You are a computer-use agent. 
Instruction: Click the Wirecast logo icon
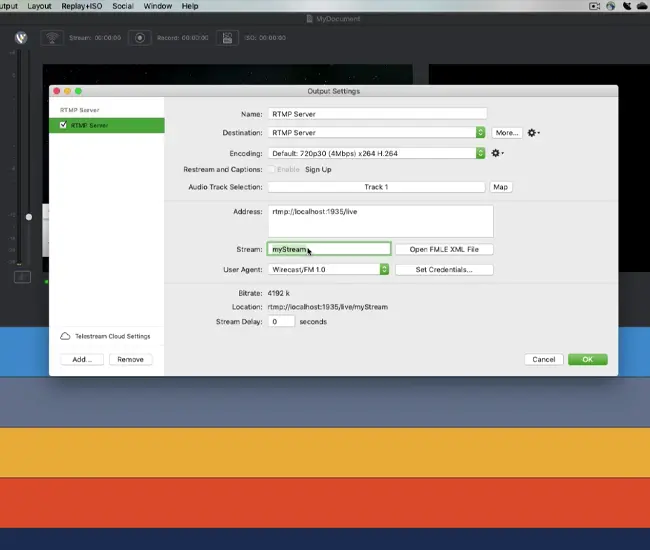[x=21, y=38]
